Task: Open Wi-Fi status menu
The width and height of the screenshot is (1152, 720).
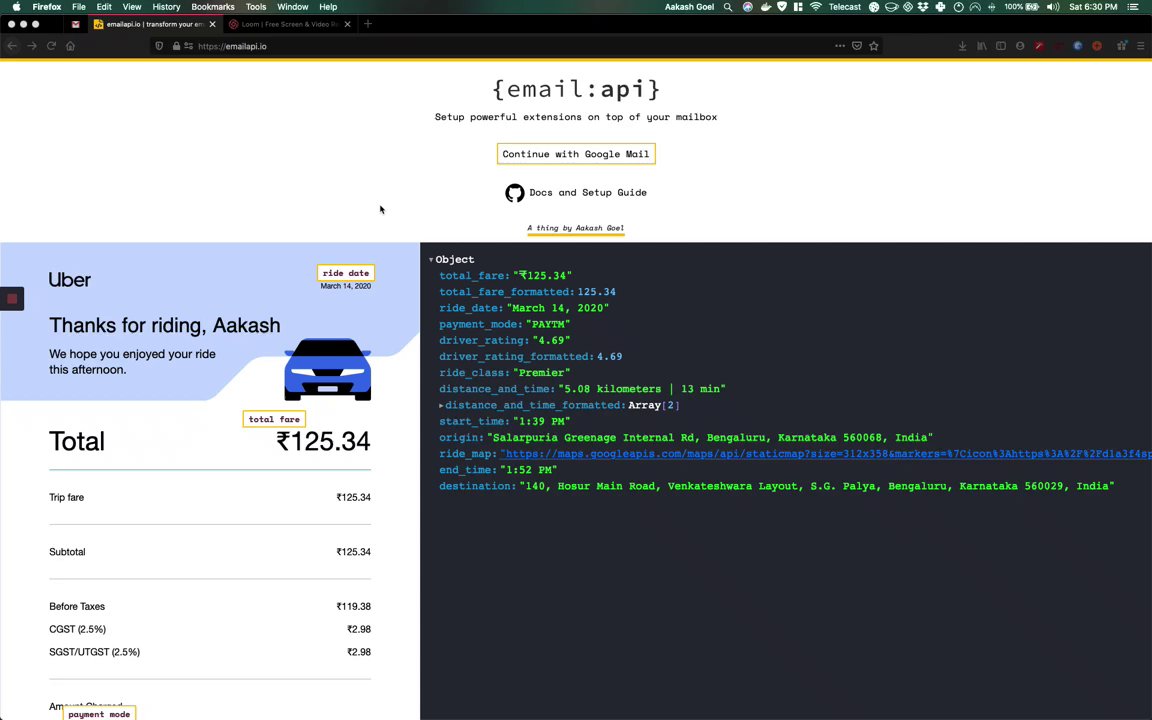Action: (x=816, y=7)
